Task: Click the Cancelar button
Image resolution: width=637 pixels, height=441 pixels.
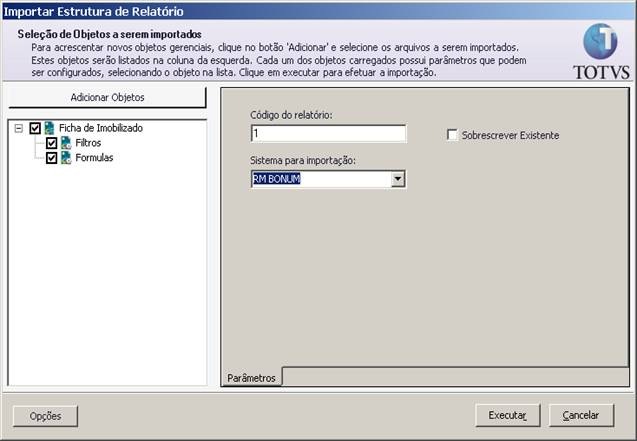Action: click(x=581, y=415)
